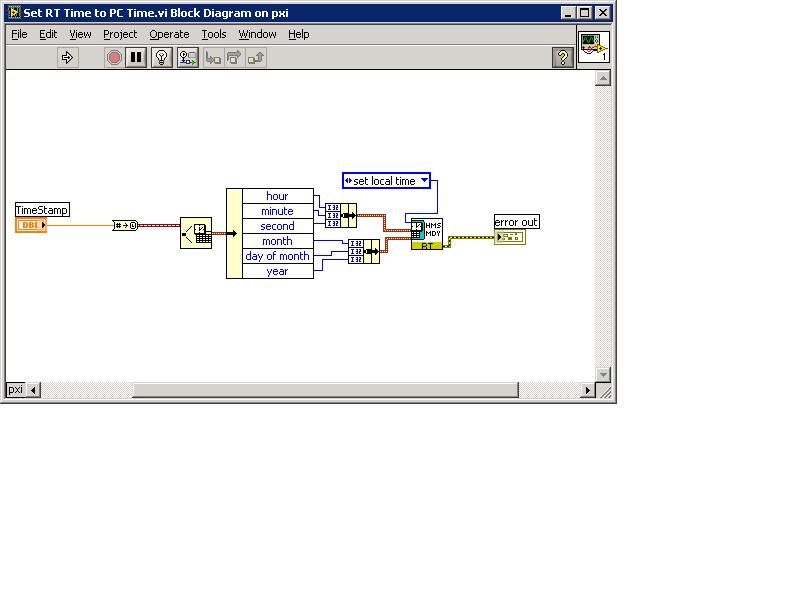
Task: Click the Step Into toolbar icon
Action: coord(213,58)
